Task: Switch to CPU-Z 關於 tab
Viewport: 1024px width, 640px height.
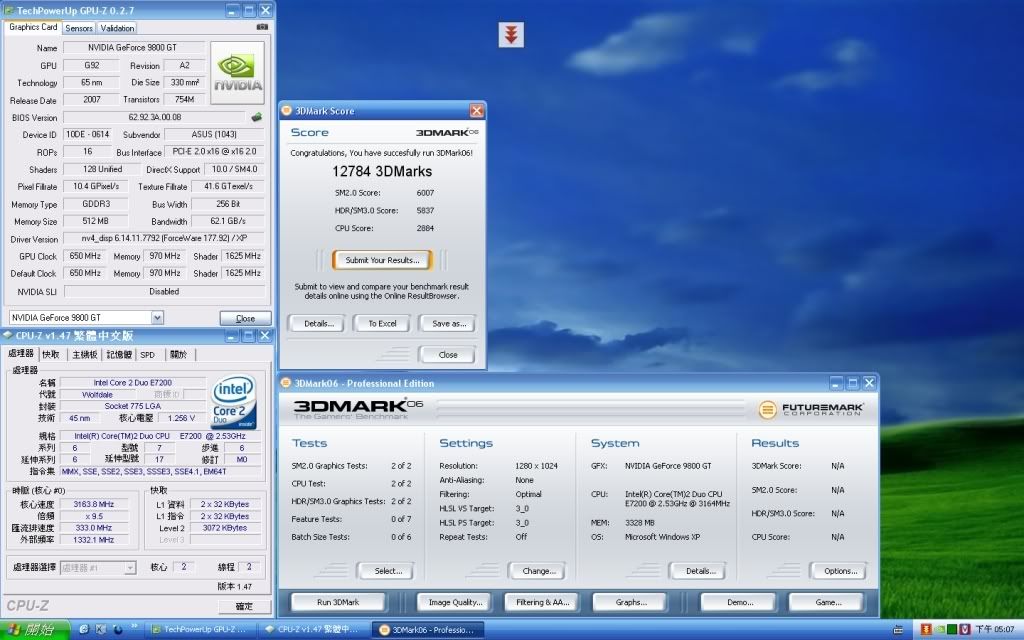Action: coord(178,355)
